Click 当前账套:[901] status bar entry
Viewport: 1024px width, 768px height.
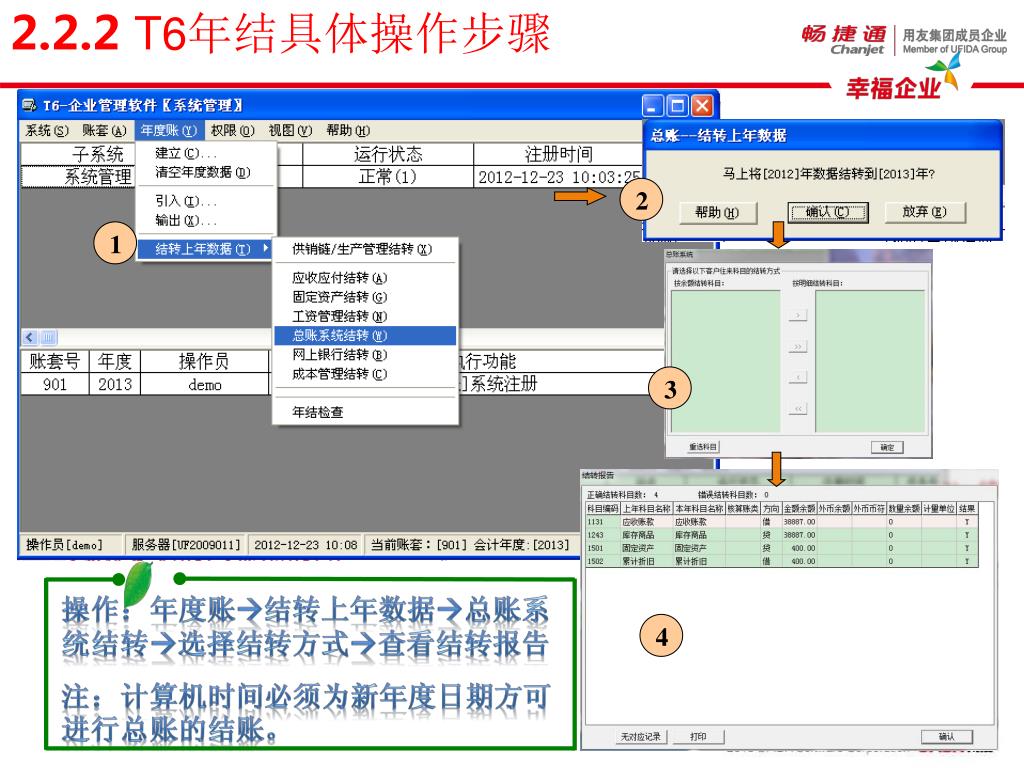coord(470,544)
